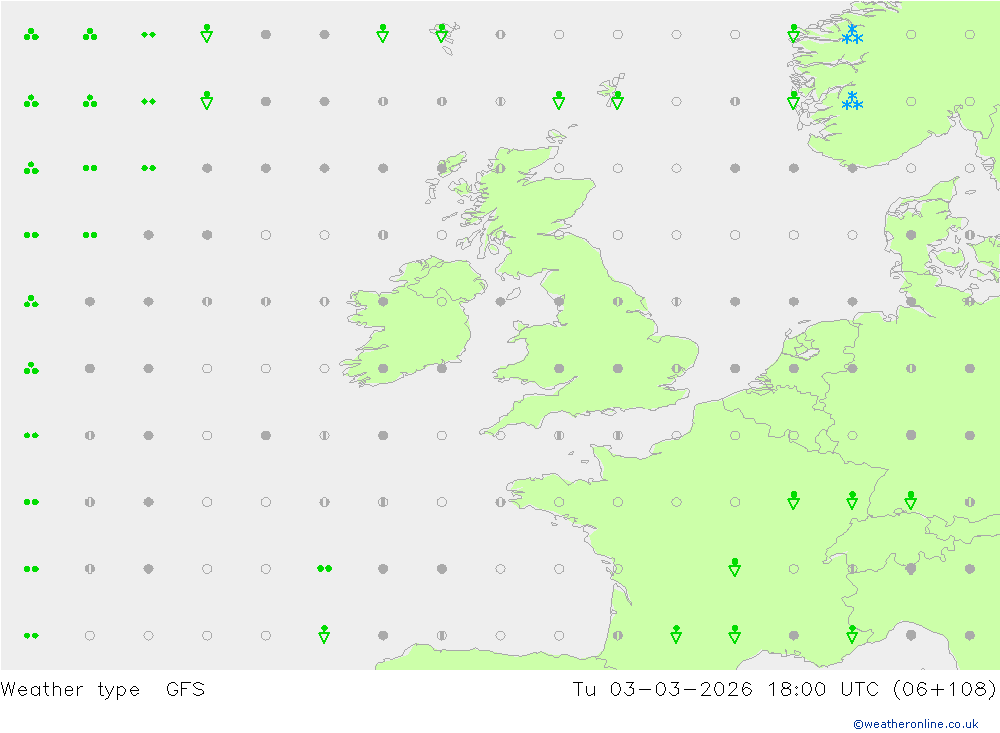The image size is (1000, 733).
Task: Click the "Weather type GFS" title label
Action: (x=103, y=689)
